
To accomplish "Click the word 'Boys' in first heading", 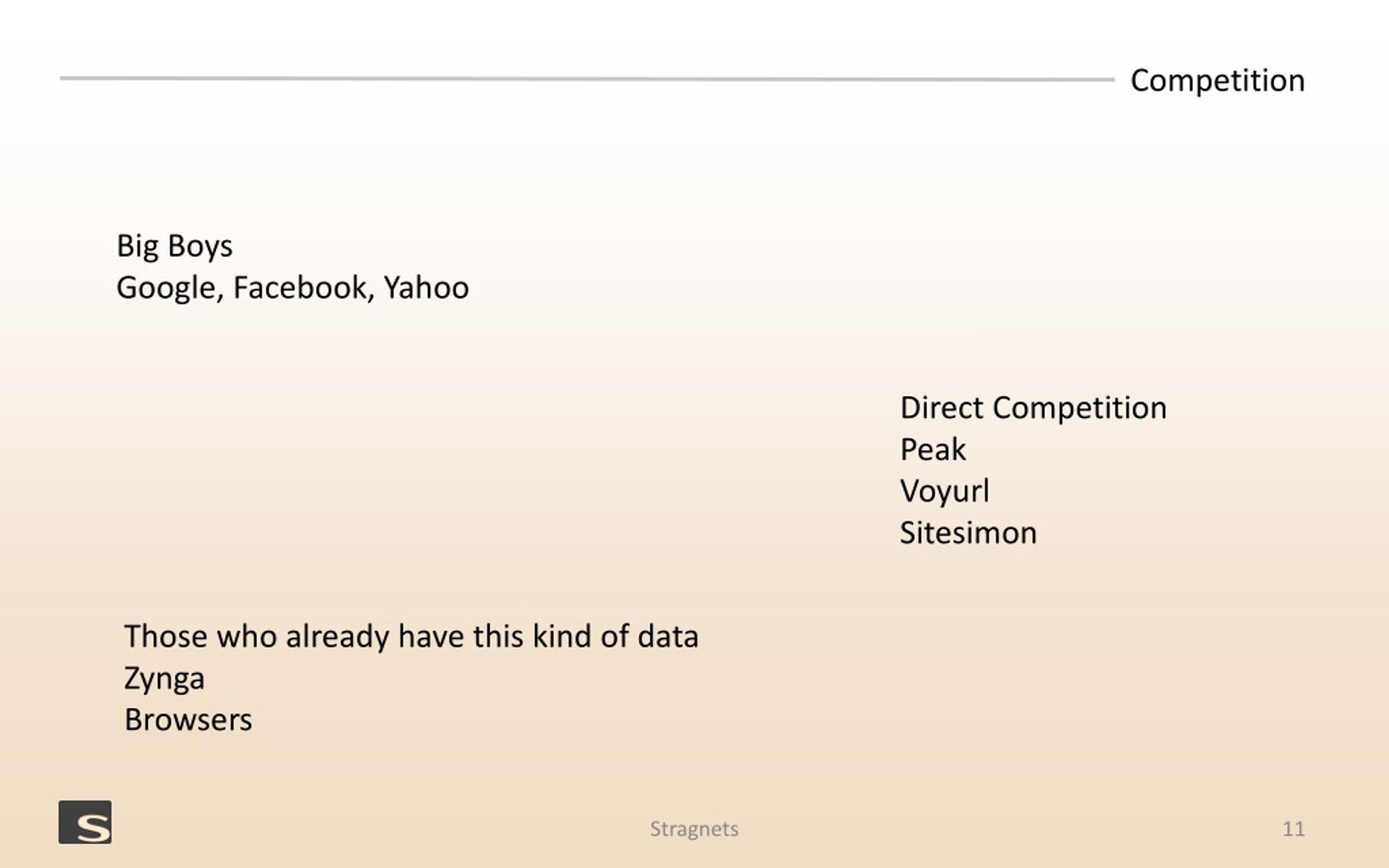I will click(200, 246).
